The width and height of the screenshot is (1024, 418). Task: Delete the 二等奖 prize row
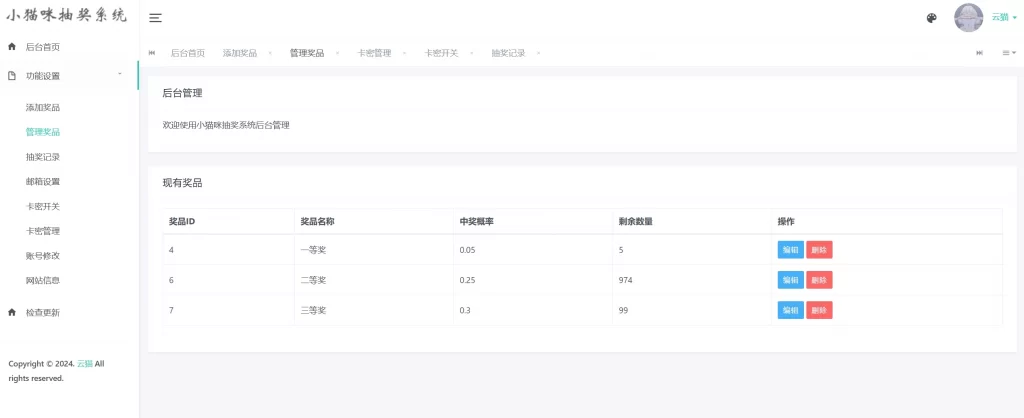[x=819, y=280]
